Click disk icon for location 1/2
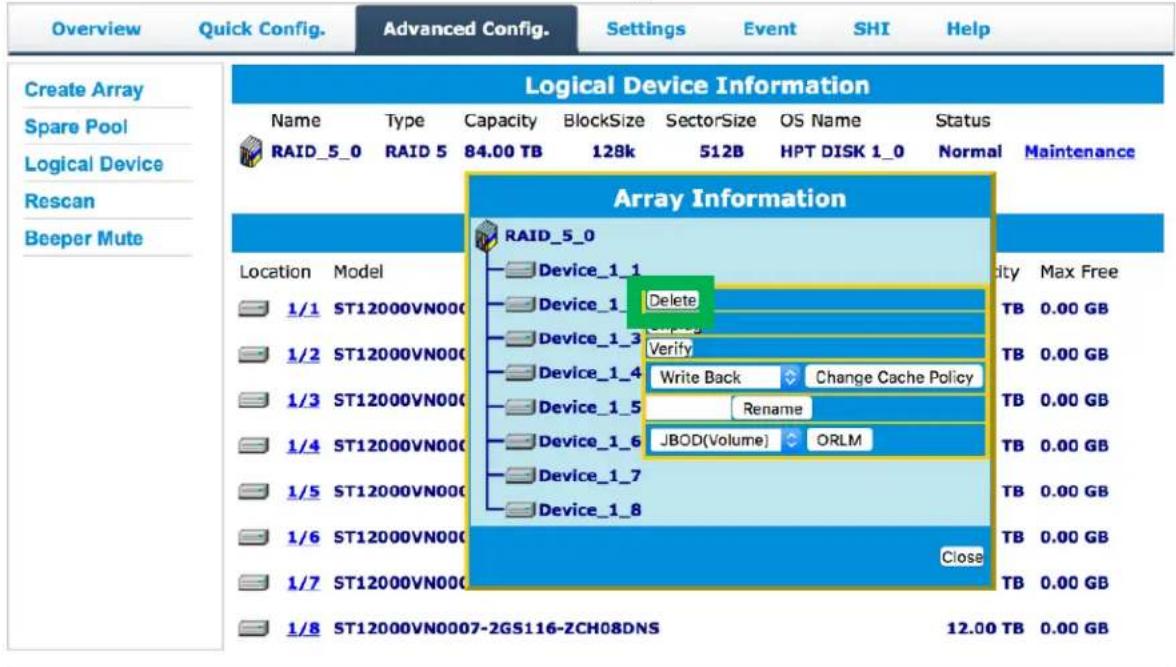 pos(254,354)
